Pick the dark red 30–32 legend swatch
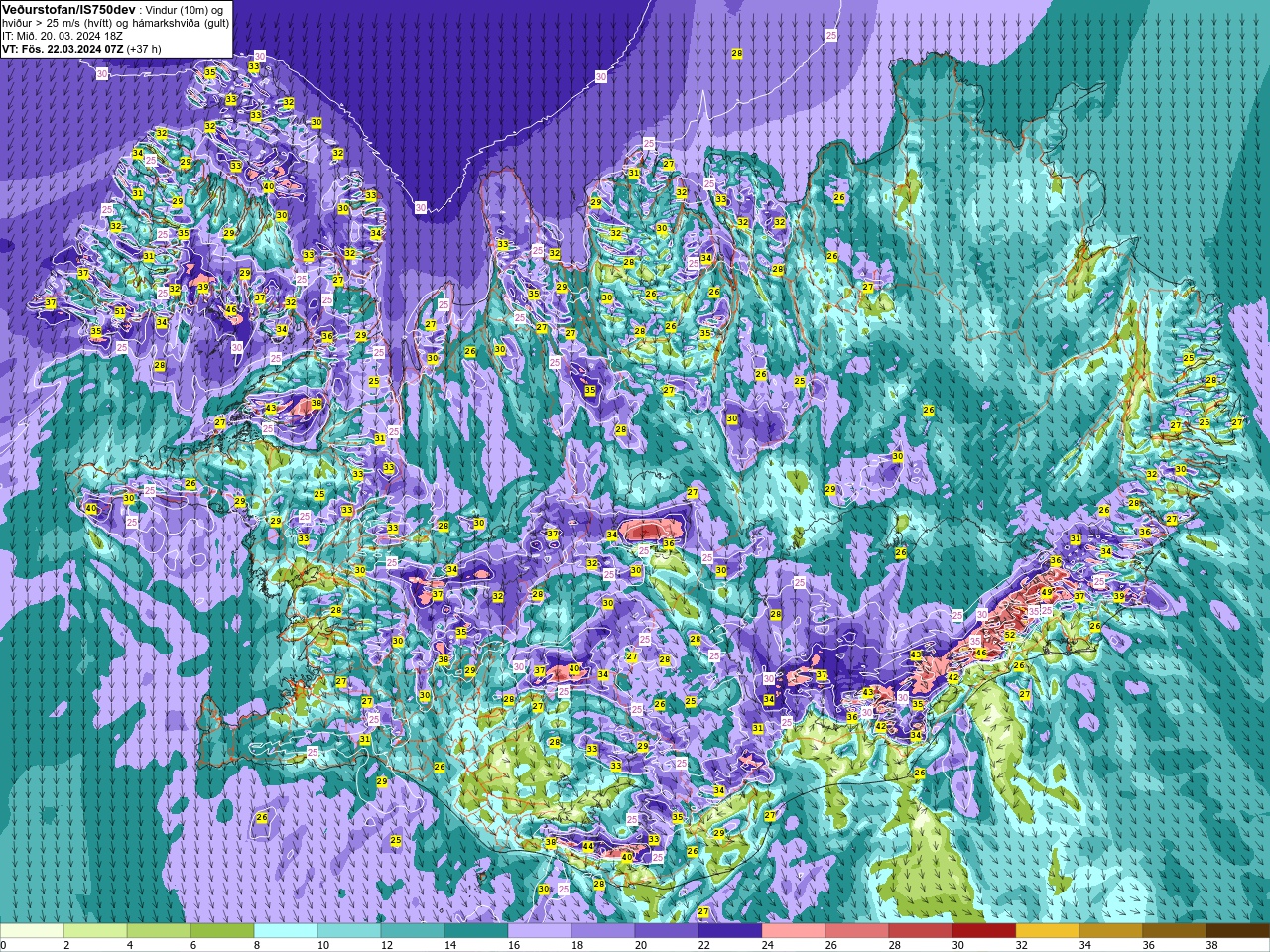This screenshot has width=1270, height=952. (x=984, y=931)
